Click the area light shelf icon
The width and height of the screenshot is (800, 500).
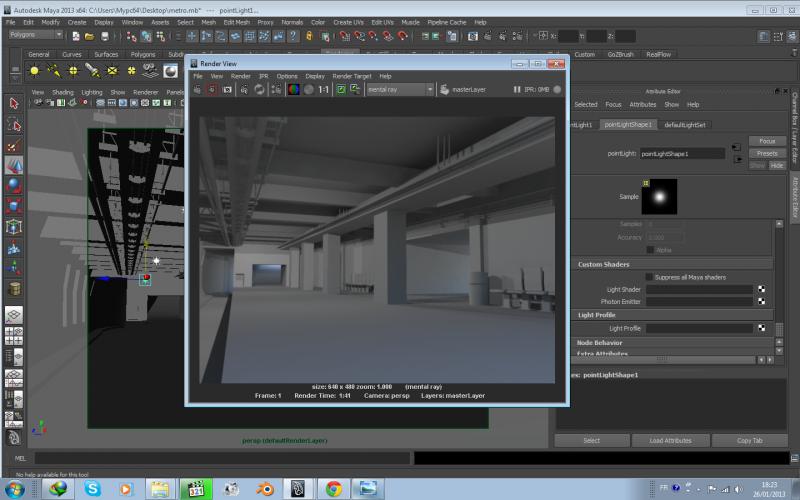click(x=112, y=71)
